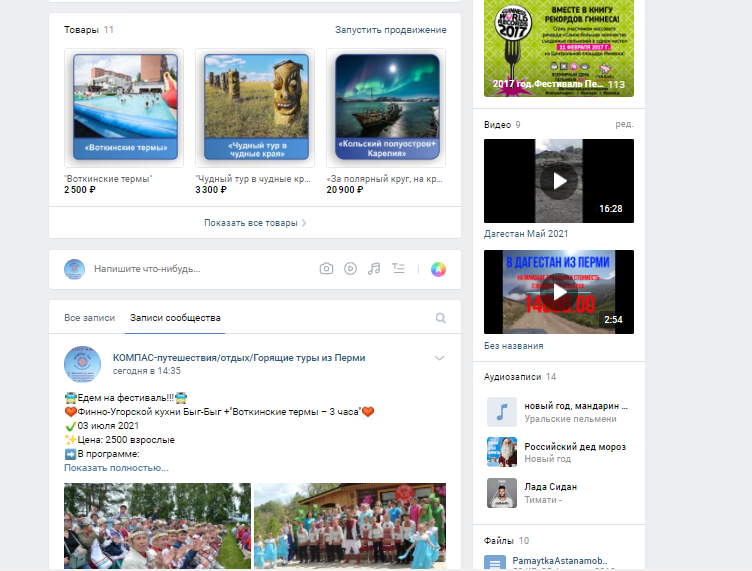Click the 20 900 ₽ product price

pos(345,190)
